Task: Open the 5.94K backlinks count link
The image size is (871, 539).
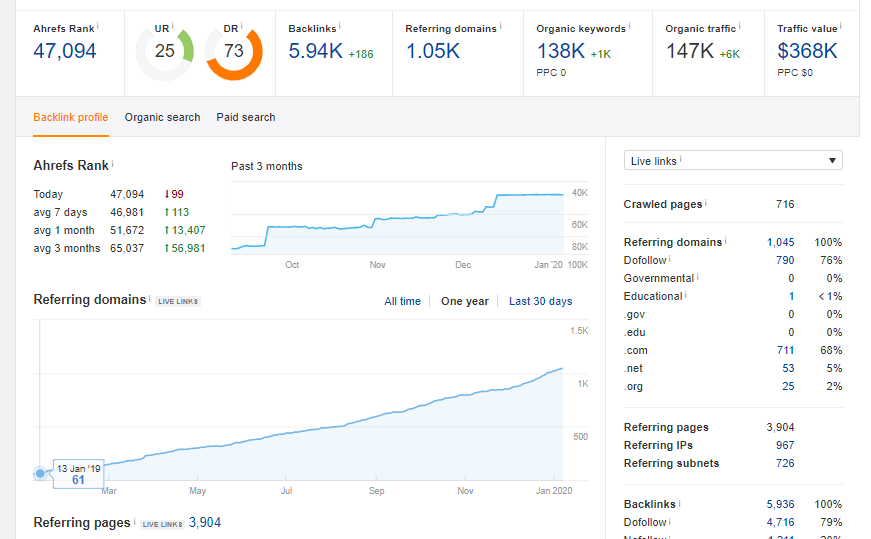Action: coord(315,51)
